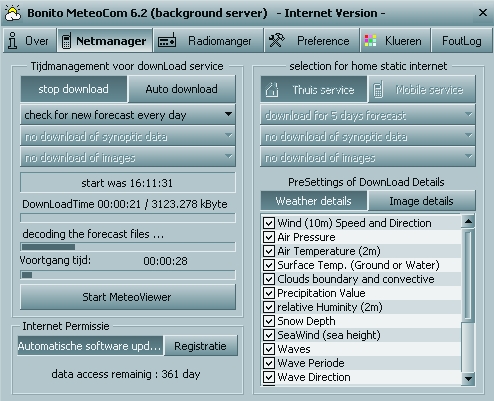
Task: Click the tools icon on Preference tab
Action: click(x=276, y=41)
